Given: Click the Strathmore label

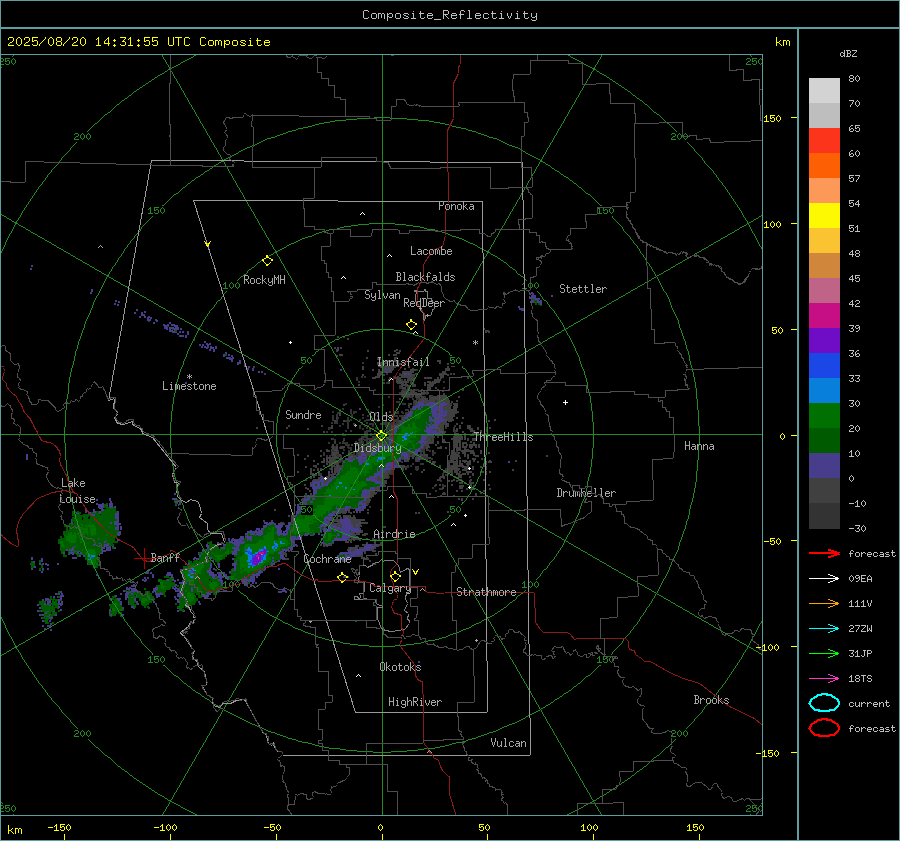Looking at the screenshot, I should coord(486,592).
